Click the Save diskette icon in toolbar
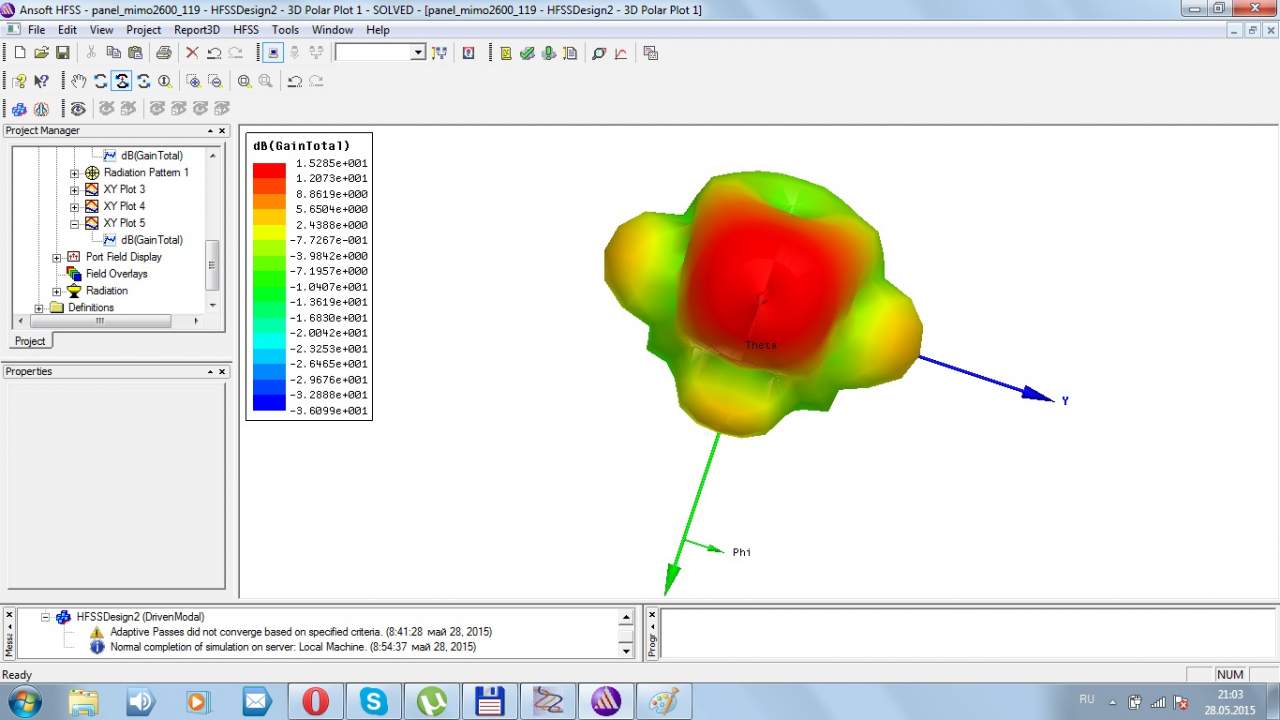1280x720 pixels. click(63, 53)
